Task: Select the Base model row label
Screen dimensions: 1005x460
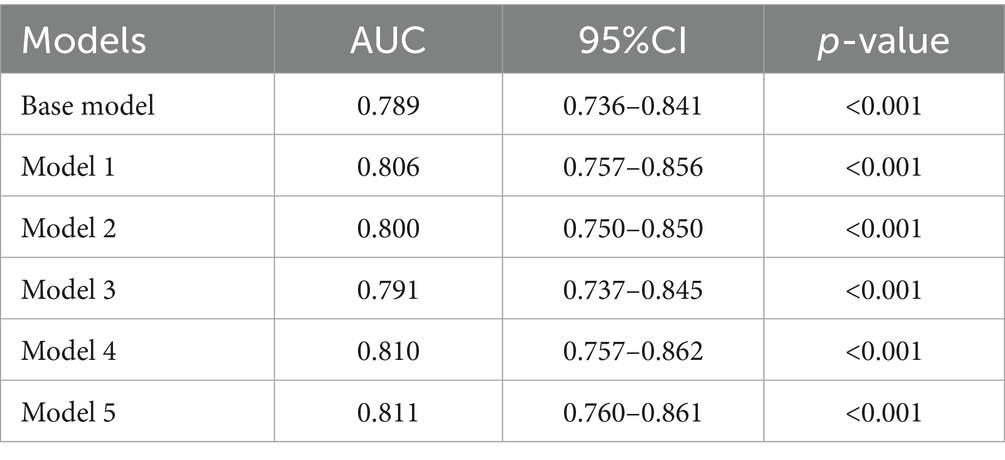Action: click(x=88, y=105)
